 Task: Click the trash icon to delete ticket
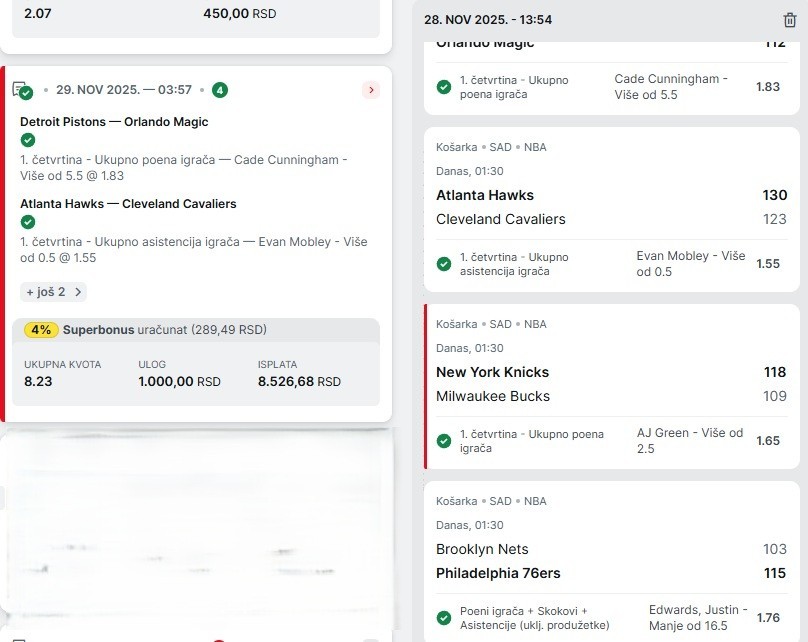[790, 20]
